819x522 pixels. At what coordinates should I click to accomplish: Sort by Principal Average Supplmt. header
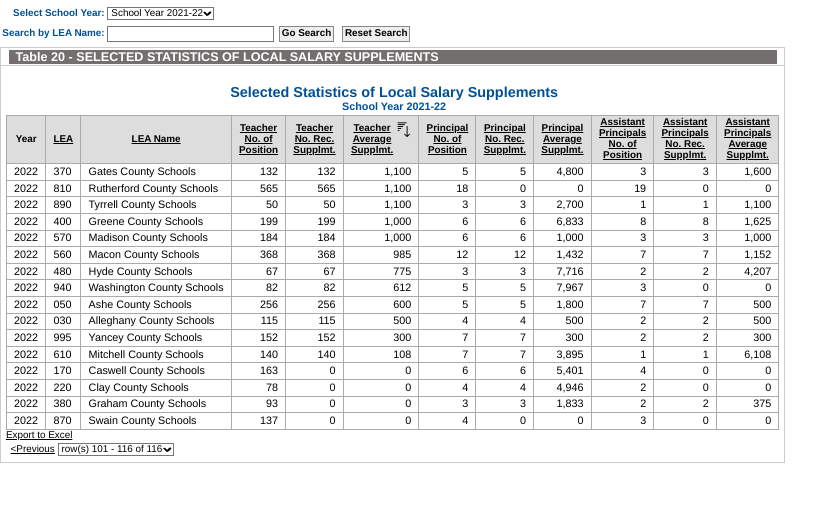[x=562, y=139]
